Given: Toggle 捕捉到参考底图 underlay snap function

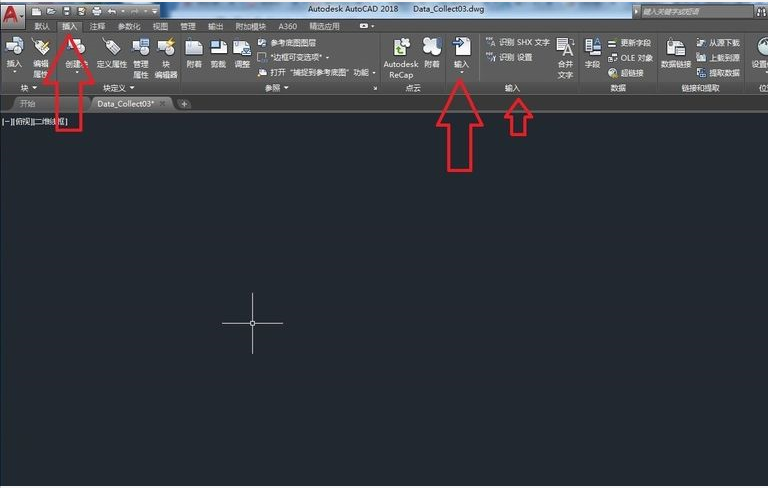Looking at the screenshot, I should [x=311, y=72].
